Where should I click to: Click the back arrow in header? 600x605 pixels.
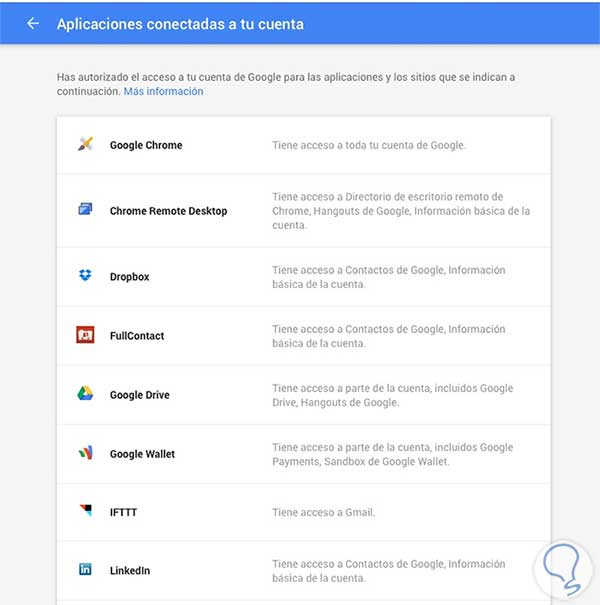pos(33,23)
